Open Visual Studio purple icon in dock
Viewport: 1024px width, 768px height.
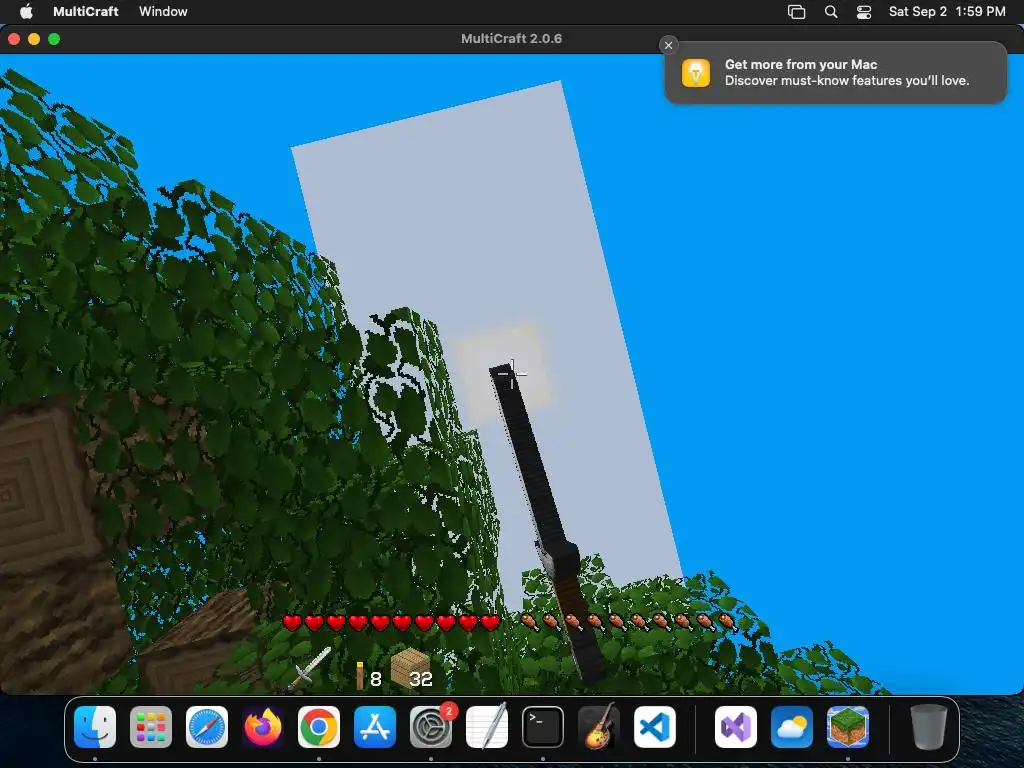[736, 727]
